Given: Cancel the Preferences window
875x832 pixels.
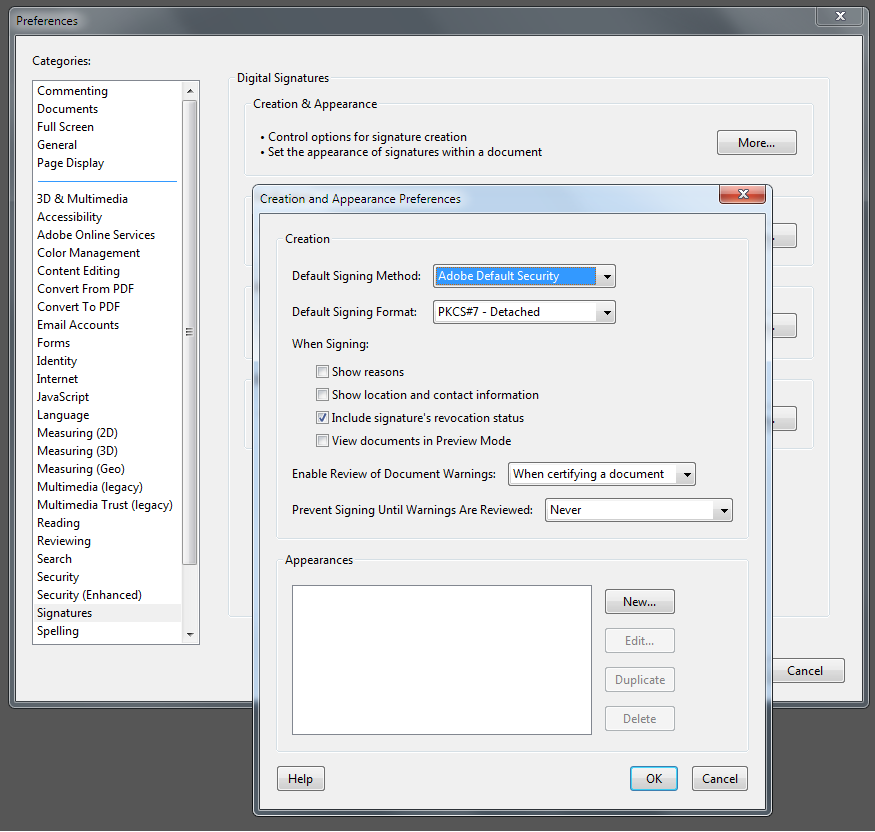Looking at the screenshot, I should pyautogui.click(x=807, y=670).
